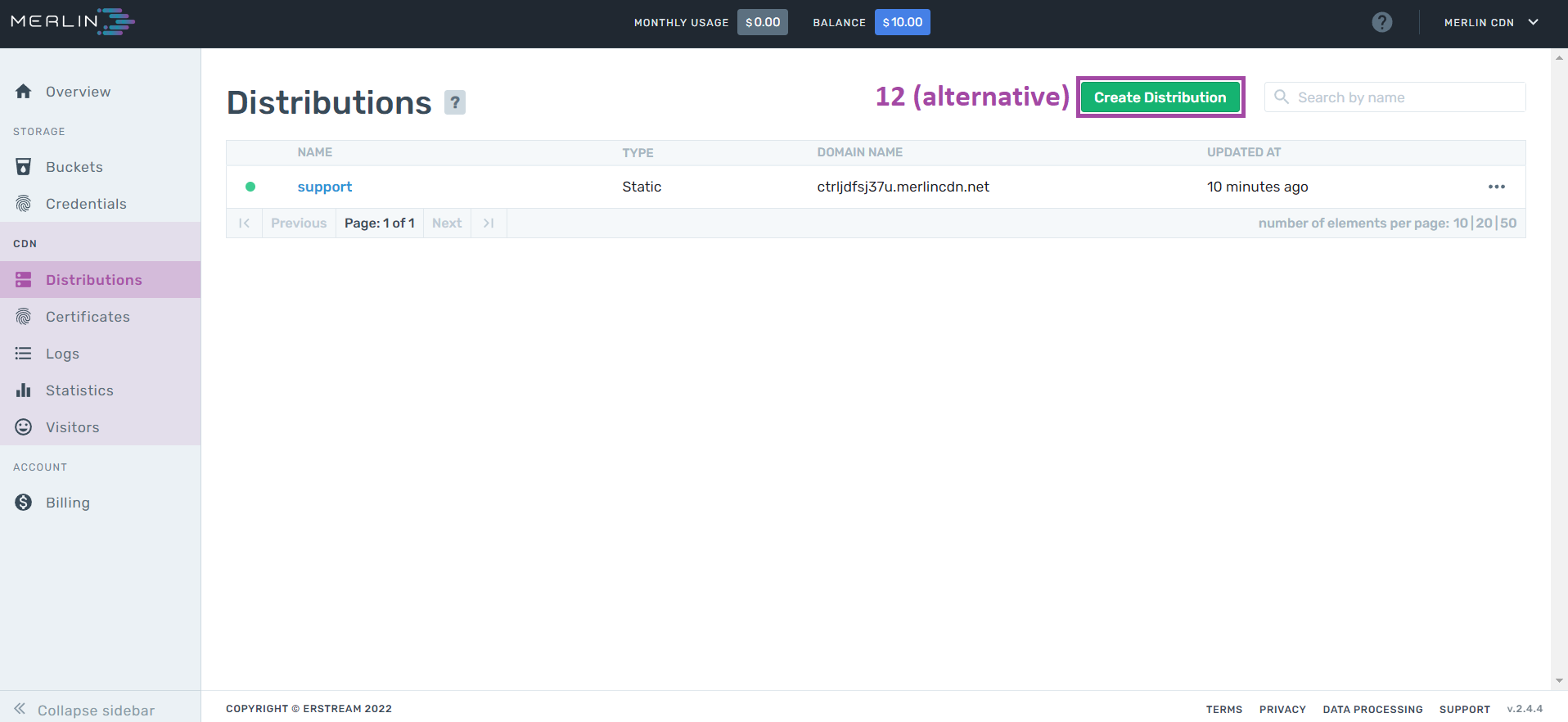Click Collapse sidebar text
Screen dimensions: 1568x722
pyautogui.click(x=96, y=711)
